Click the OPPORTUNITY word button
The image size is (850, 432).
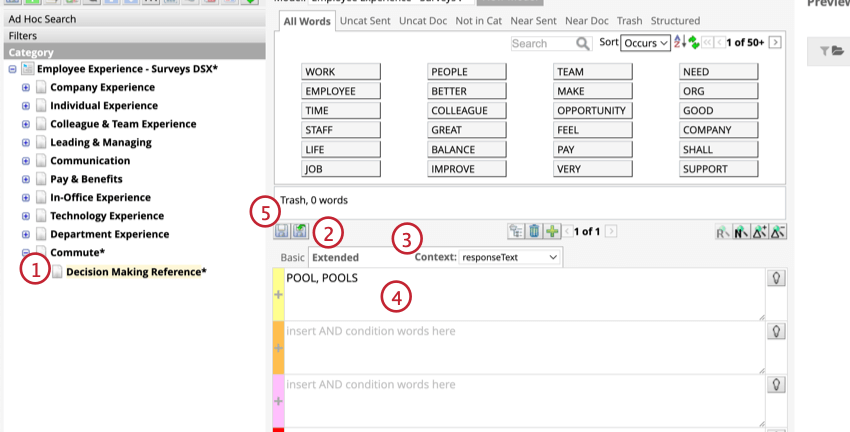[x=593, y=110]
